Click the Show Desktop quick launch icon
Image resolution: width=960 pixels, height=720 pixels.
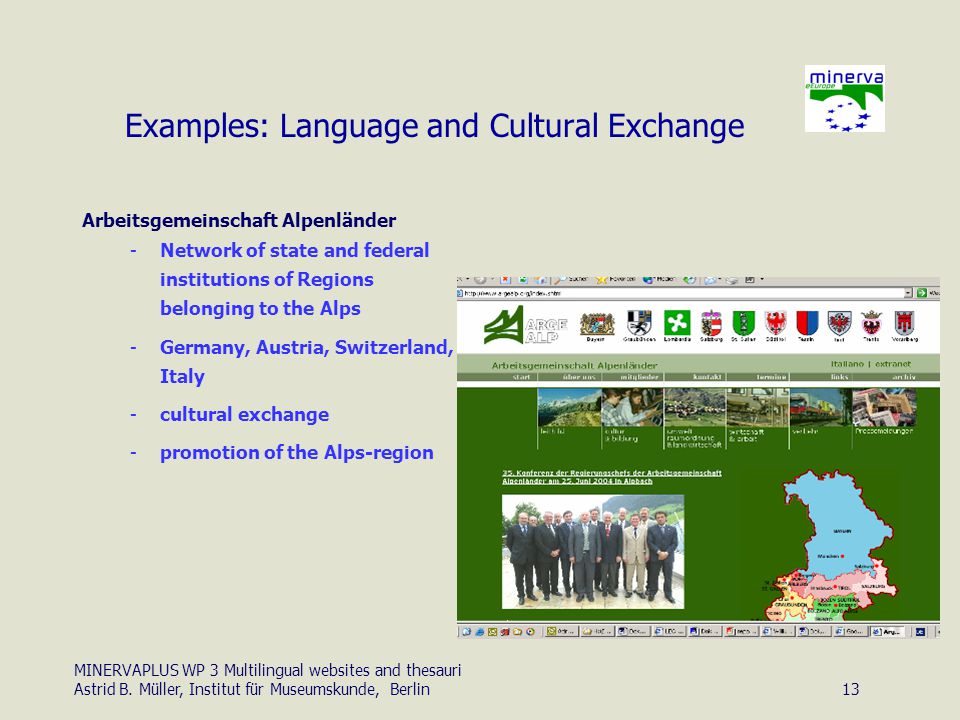pos(467,631)
